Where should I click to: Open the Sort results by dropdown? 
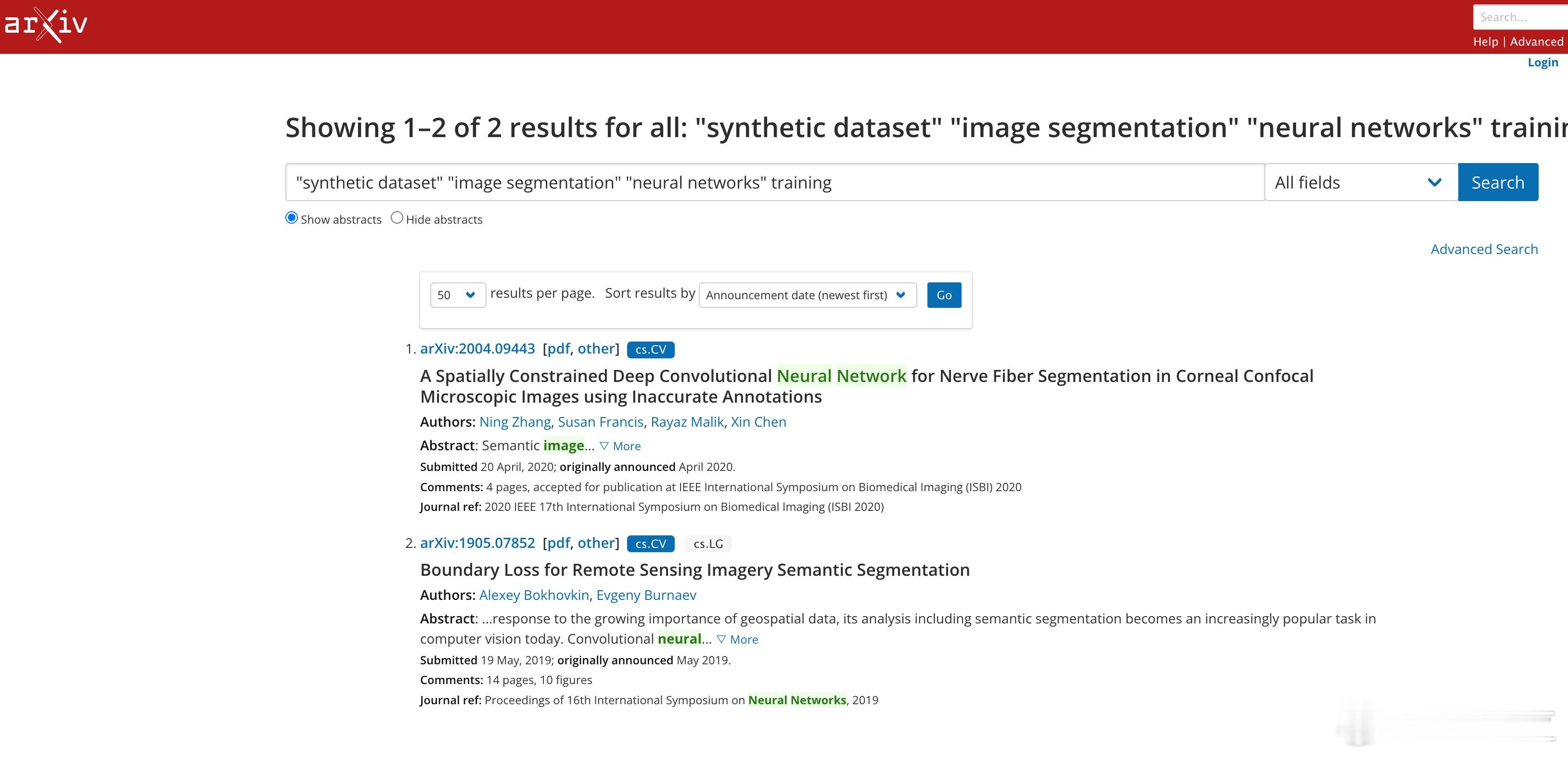pyautogui.click(x=808, y=295)
